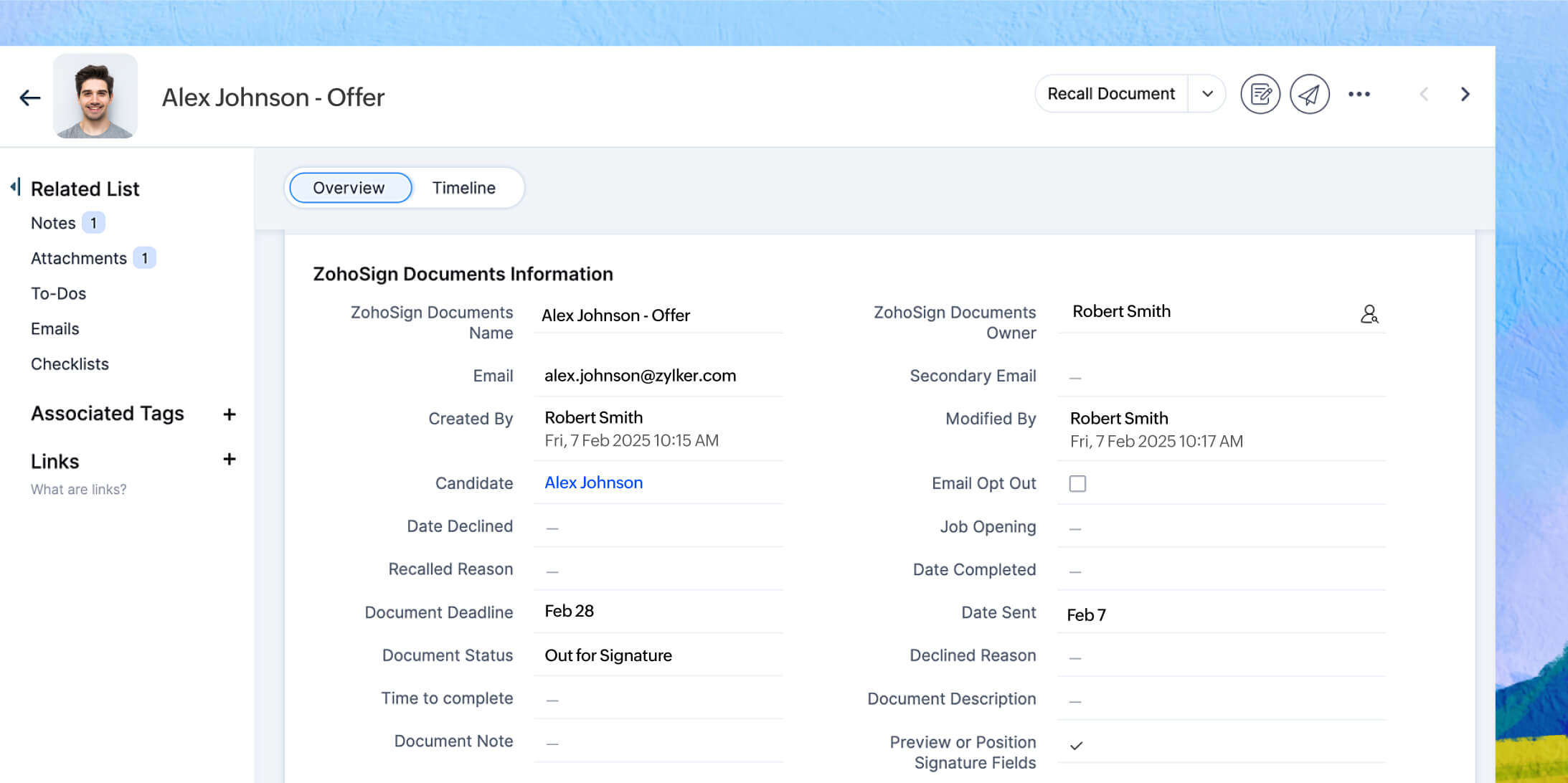Click the empty Recalled Reason field
Screen dimensions: 1568x783
pos(658,570)
